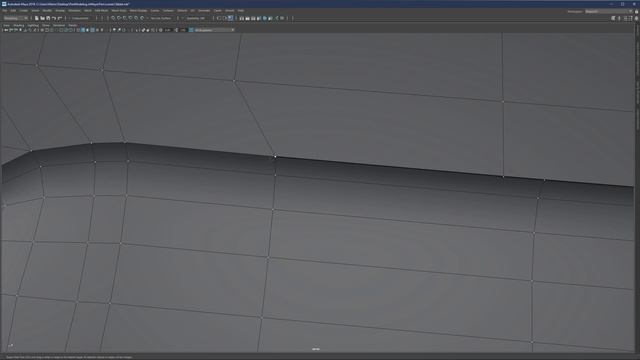
Task: Click the Select Camera panel icon
Action: point(6,30)
